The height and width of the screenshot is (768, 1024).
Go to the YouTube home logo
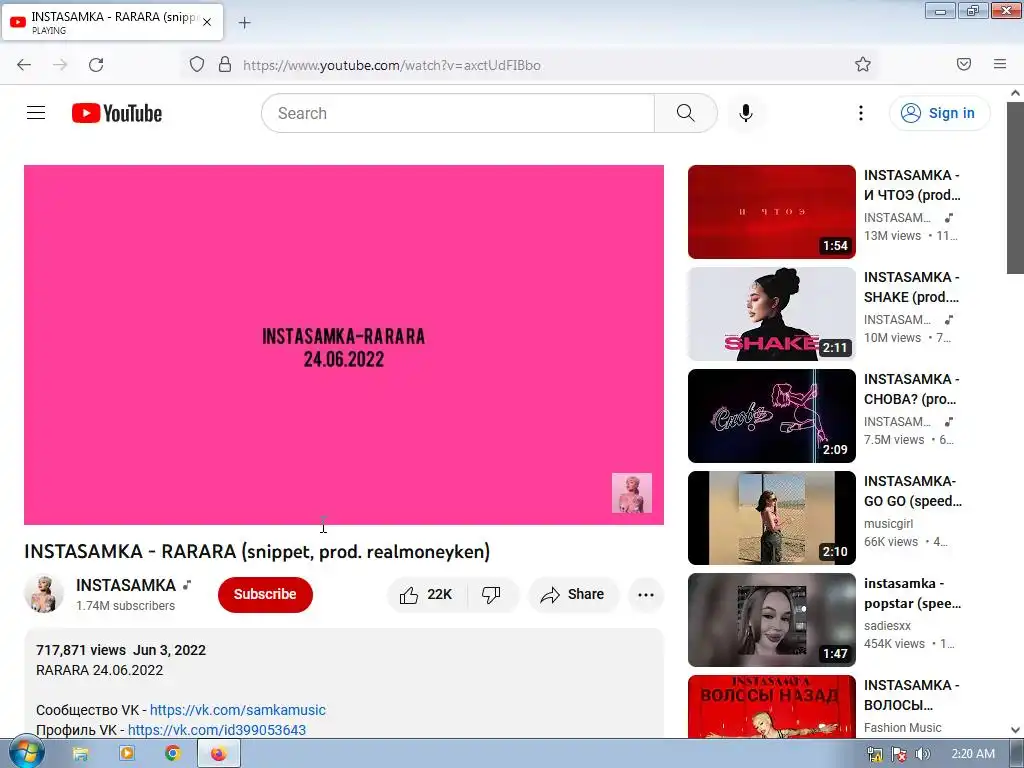(x=117, y=113)
